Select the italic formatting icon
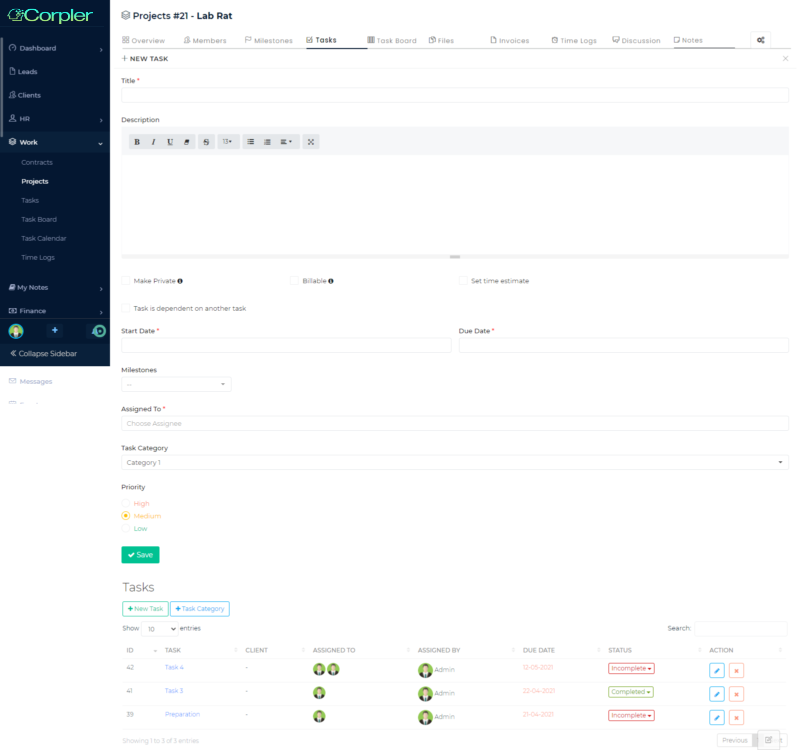This screenshot has width=800, height=750. coord(153,142)
